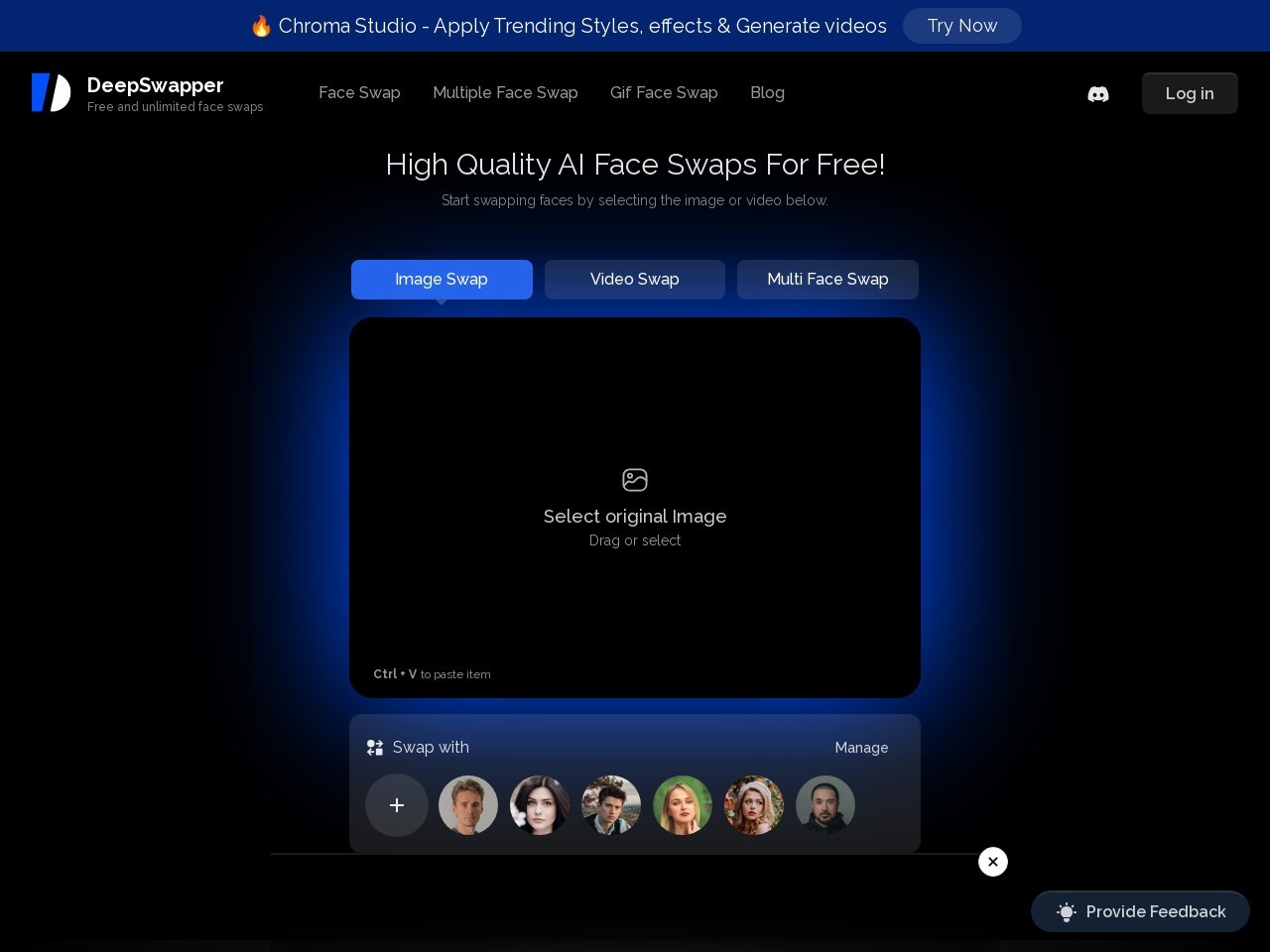The image size is (1270, 952).
Task: Switch to the Multi Face Swap tab
Action: tap(827, 280)
